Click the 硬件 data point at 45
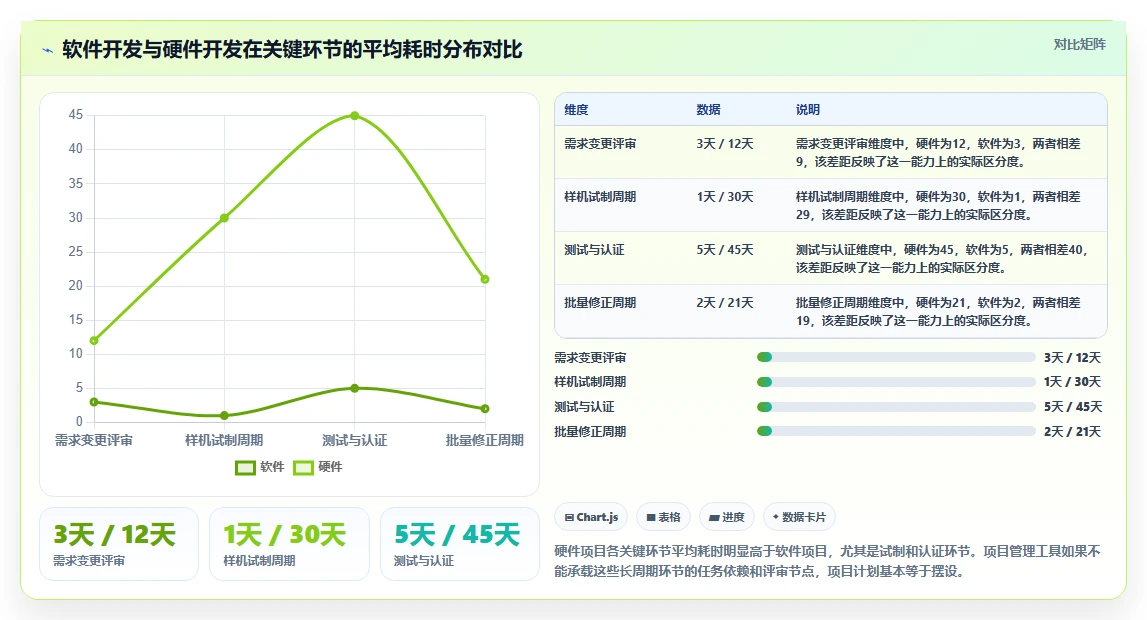1147x620 pixels. [x=355, y=116]
